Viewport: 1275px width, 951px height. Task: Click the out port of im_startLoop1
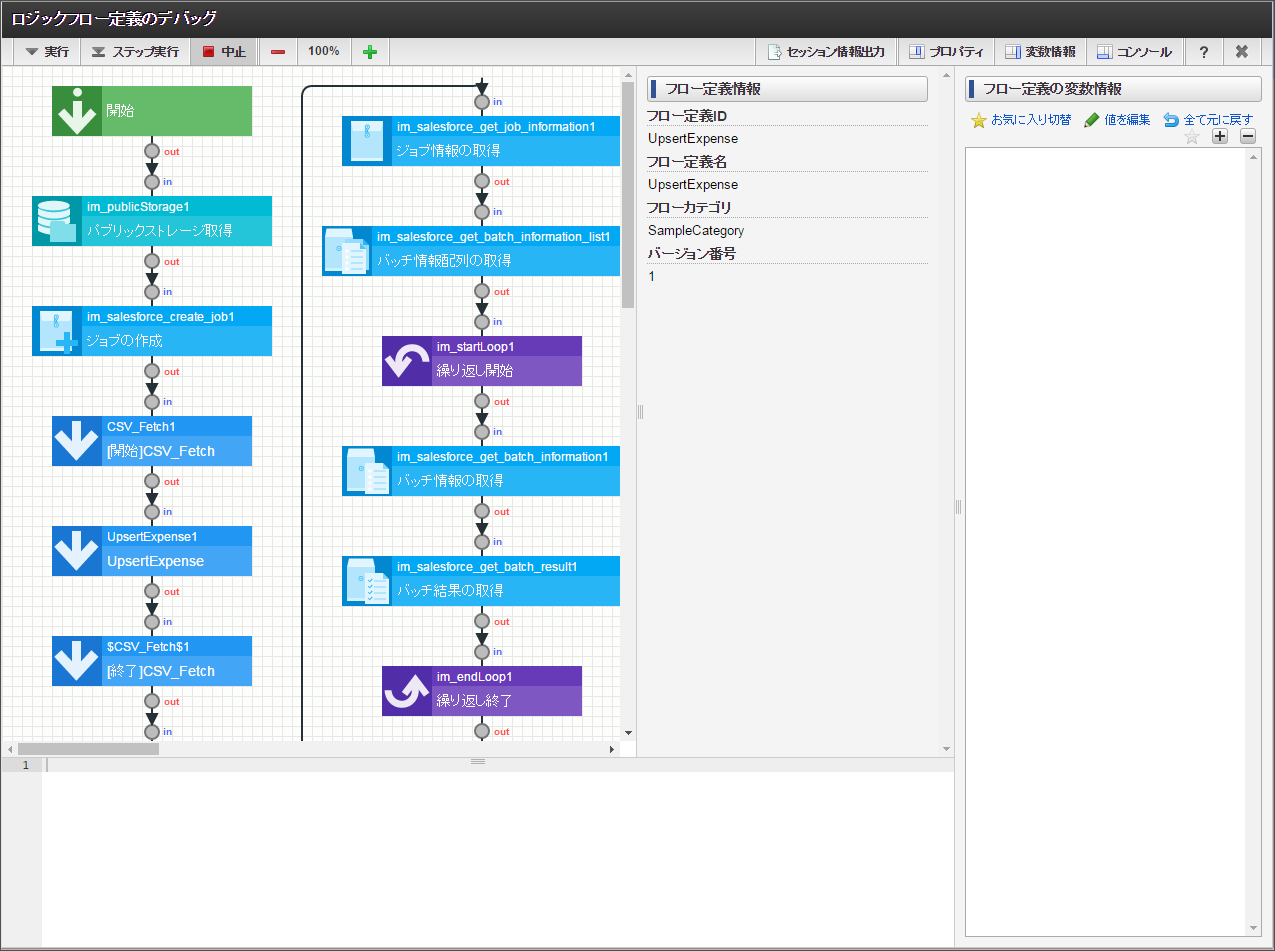(482, 402)
